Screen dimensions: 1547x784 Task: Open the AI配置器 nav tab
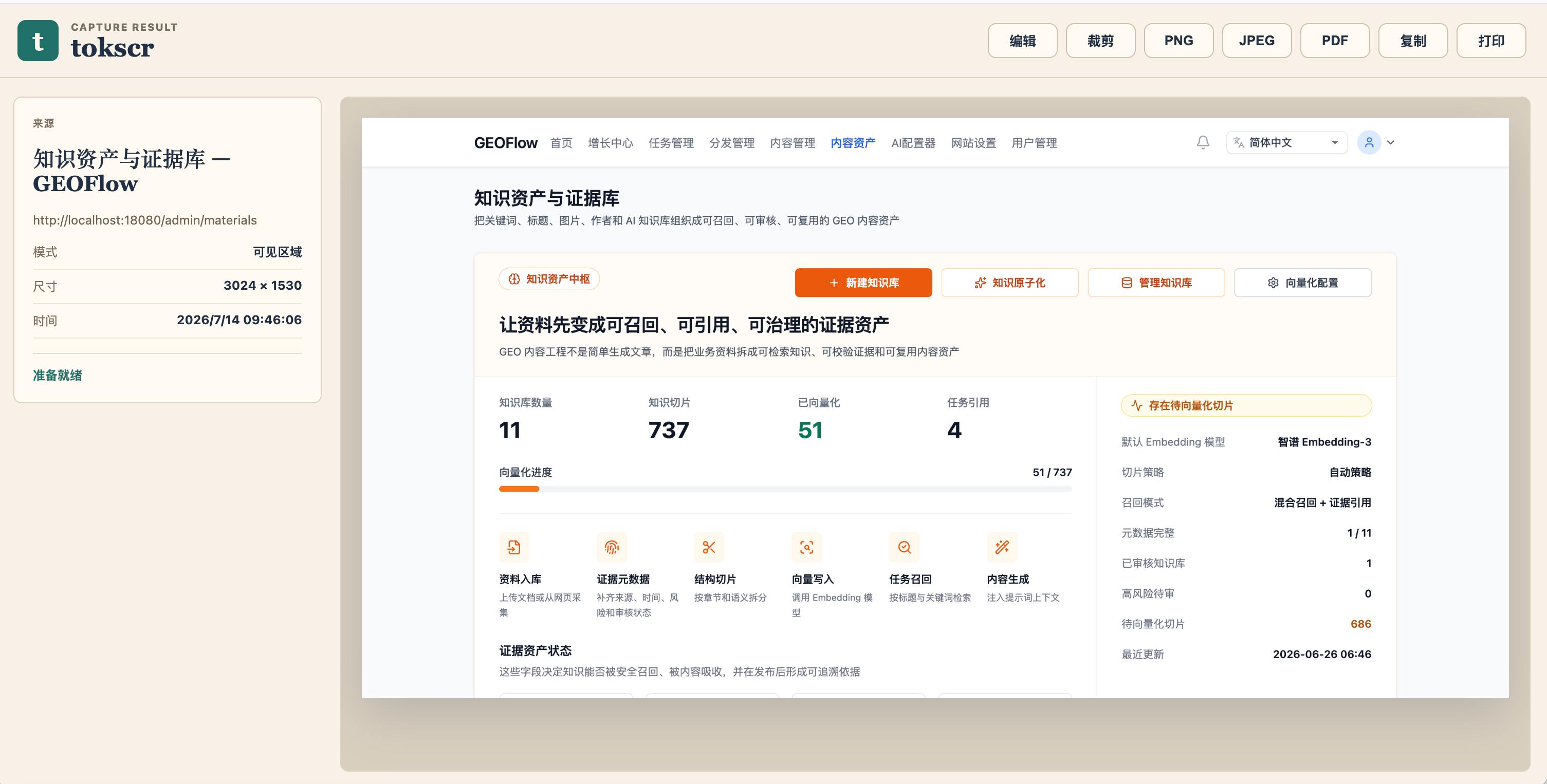tap(913, 143)
